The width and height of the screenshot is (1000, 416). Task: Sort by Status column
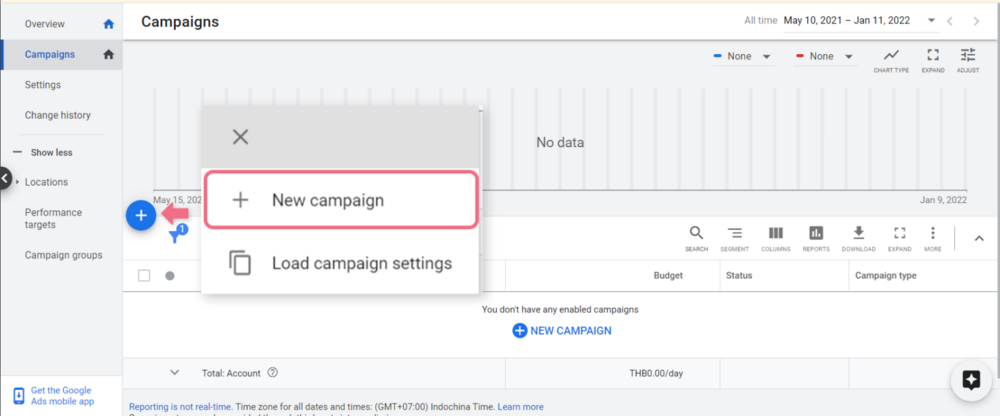pyautogui.click(x=739, y=276)
